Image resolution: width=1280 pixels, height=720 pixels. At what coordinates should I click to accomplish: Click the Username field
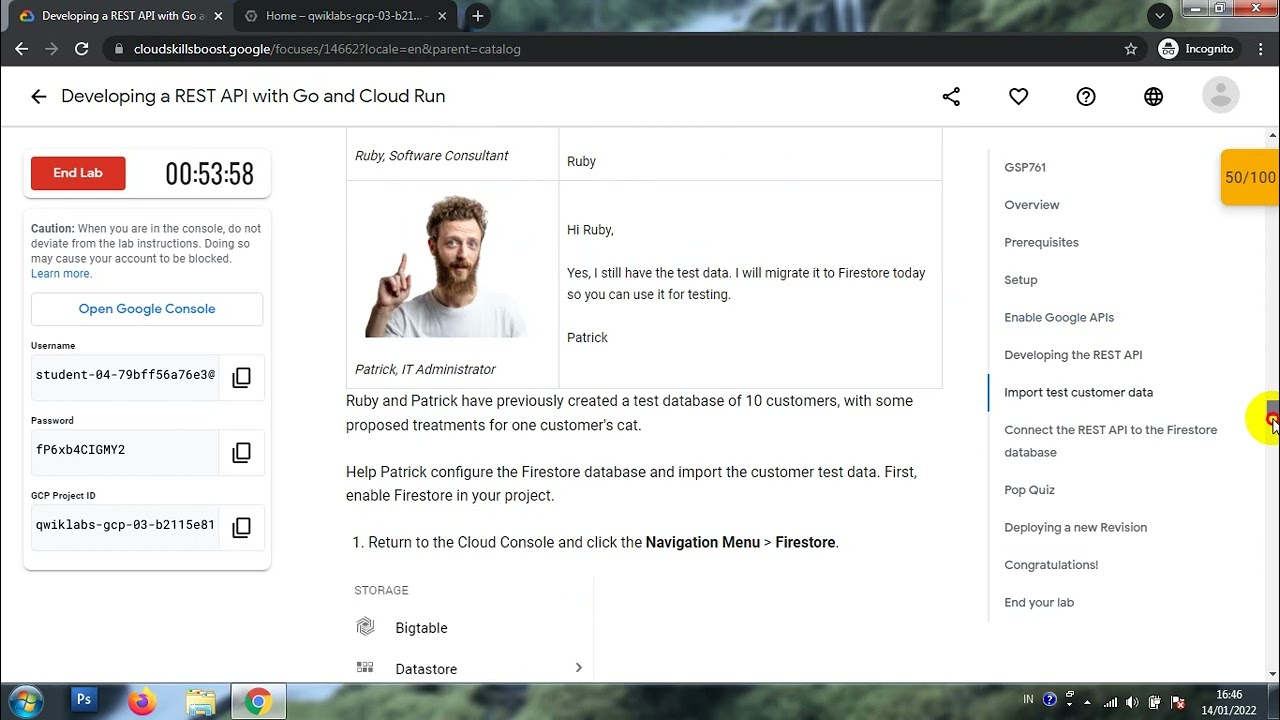coord(125,376)
